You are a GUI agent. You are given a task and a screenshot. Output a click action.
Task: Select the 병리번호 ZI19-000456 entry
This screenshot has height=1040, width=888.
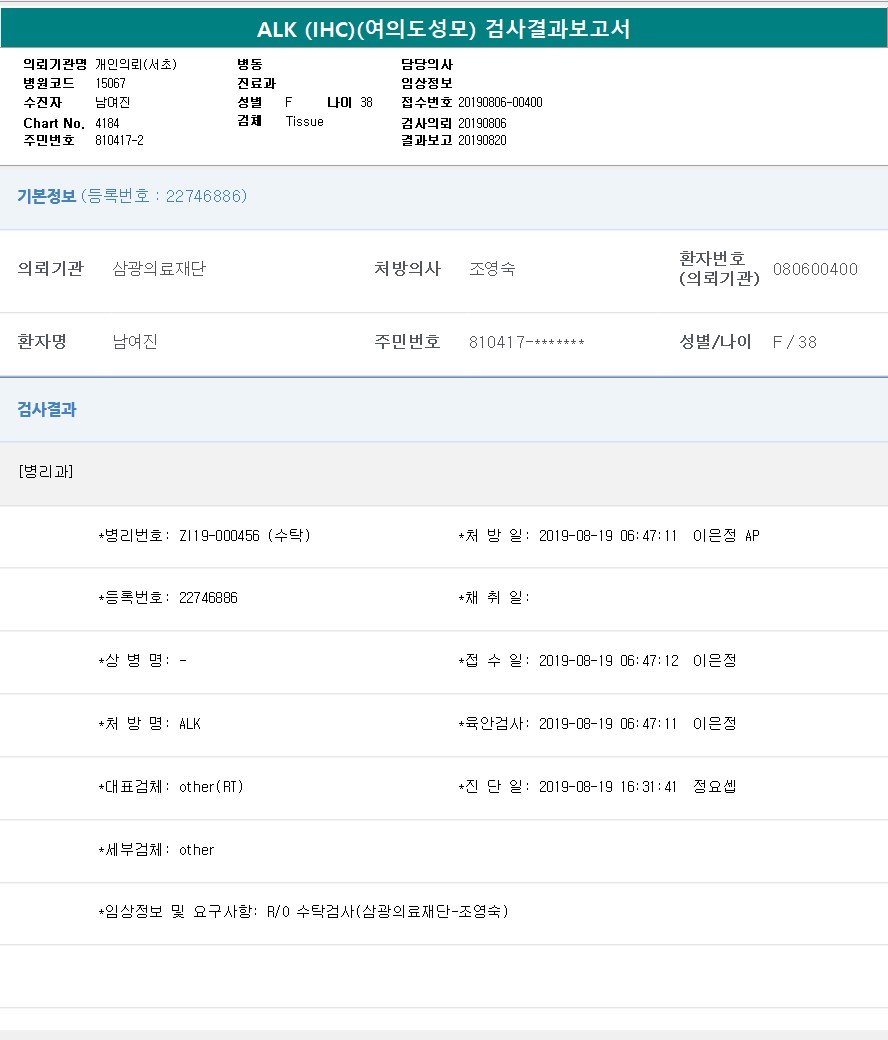[x=205, y=536]
